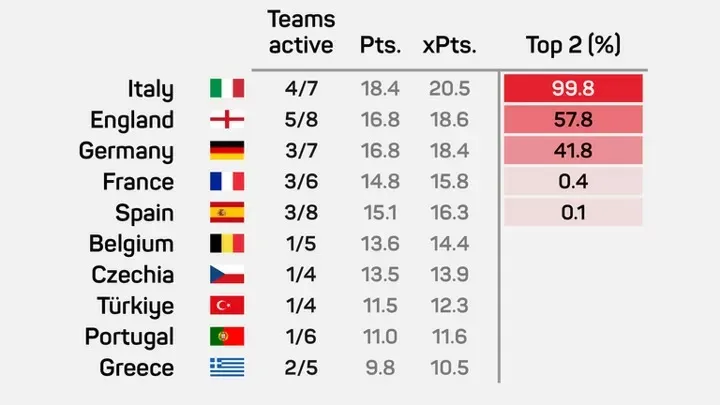The width and height of the screenshot is (720, 405).
Task: Click the England flag icon
Action: coord(227,120)
